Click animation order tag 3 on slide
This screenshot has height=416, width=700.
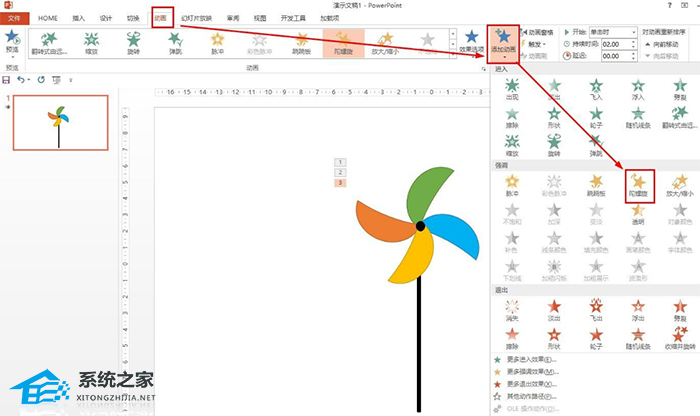pos(340,183)
